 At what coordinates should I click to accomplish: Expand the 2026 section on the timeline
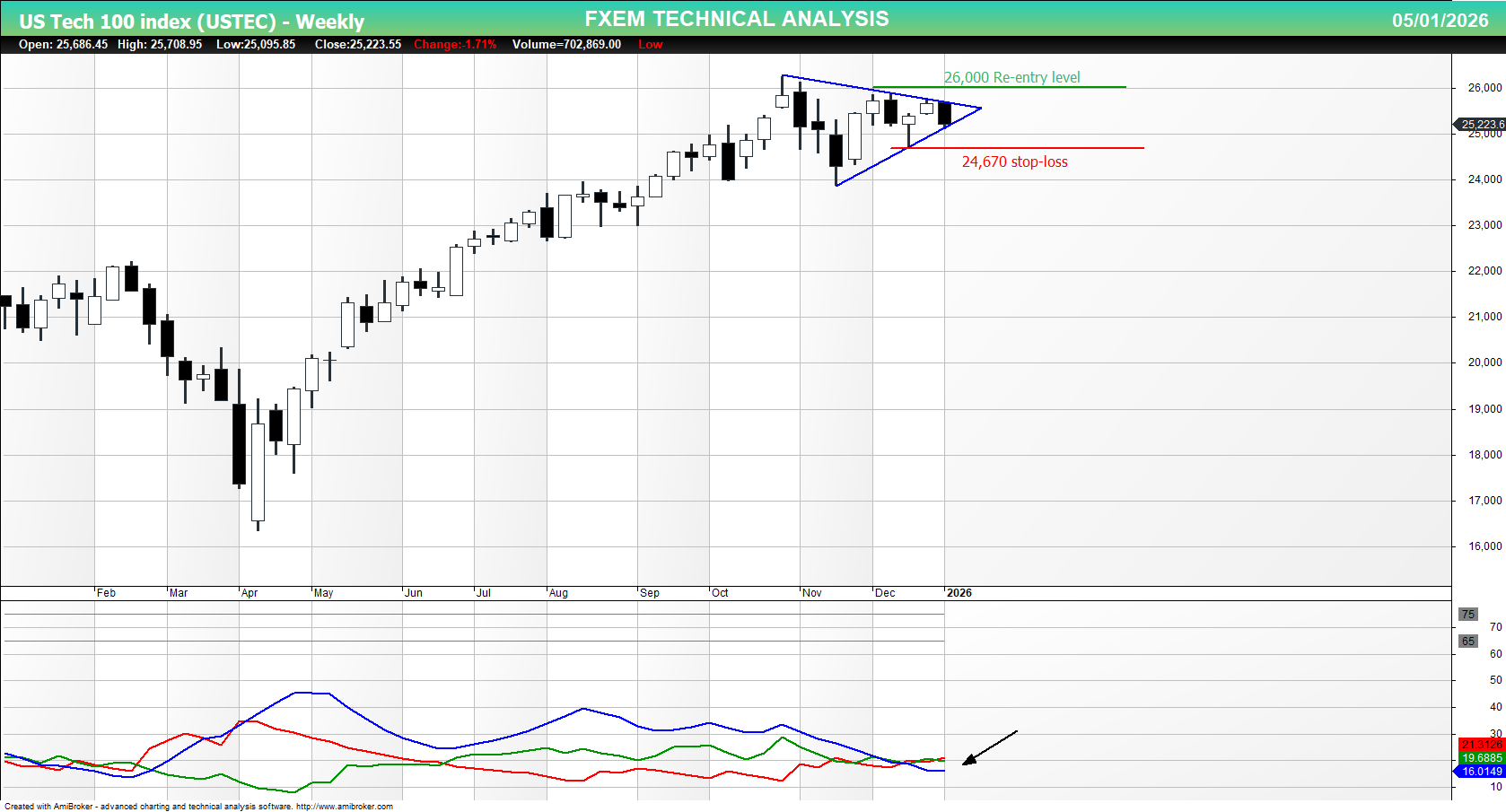(959, 593)
